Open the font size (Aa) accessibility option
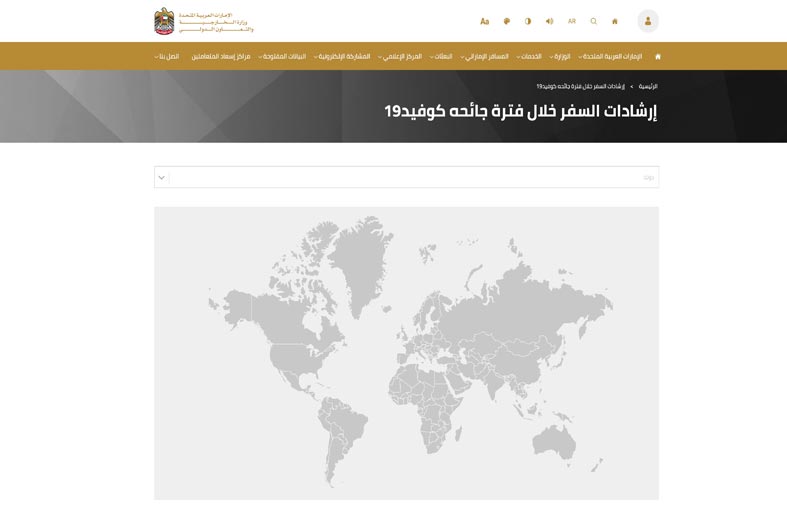Image resolution: width=787 pixels, height=512 pixels. pyautogui.click(x=484, y=22)
